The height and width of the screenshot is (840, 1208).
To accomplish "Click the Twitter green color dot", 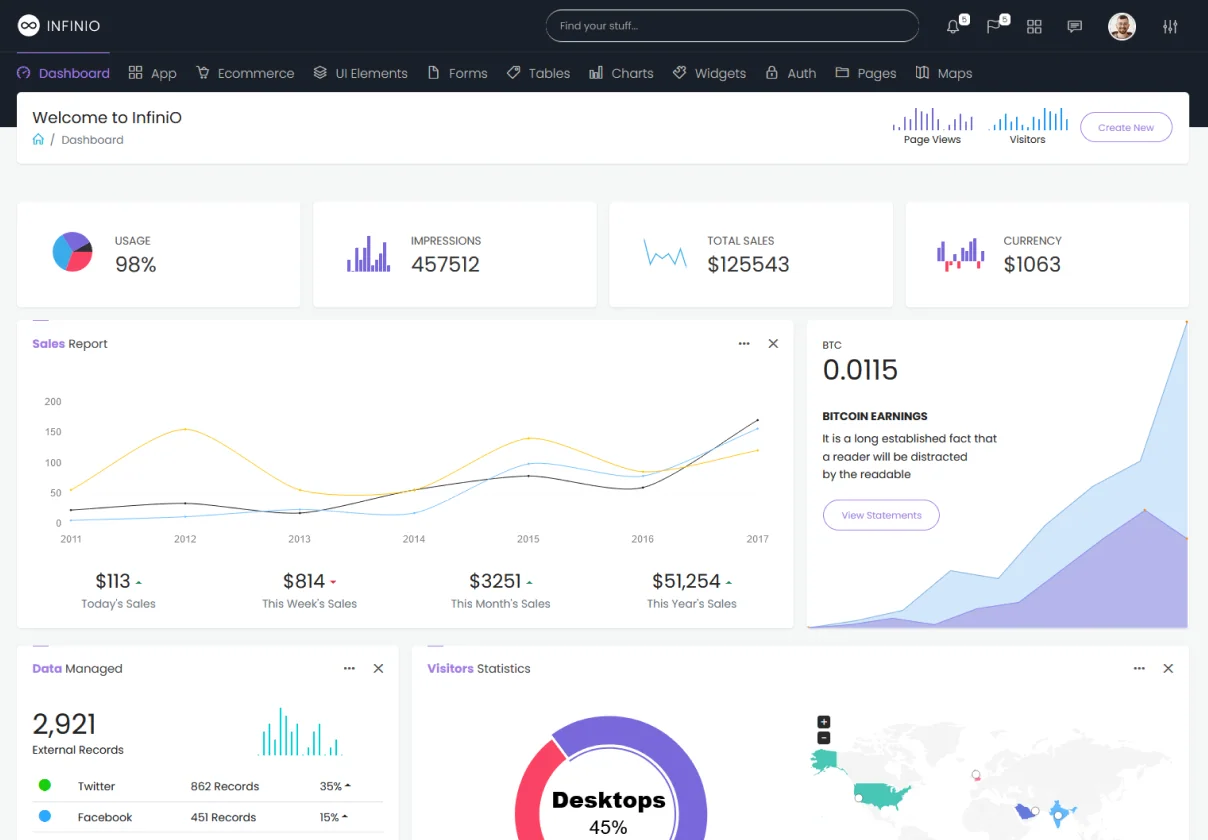I will tap(45, 785).
